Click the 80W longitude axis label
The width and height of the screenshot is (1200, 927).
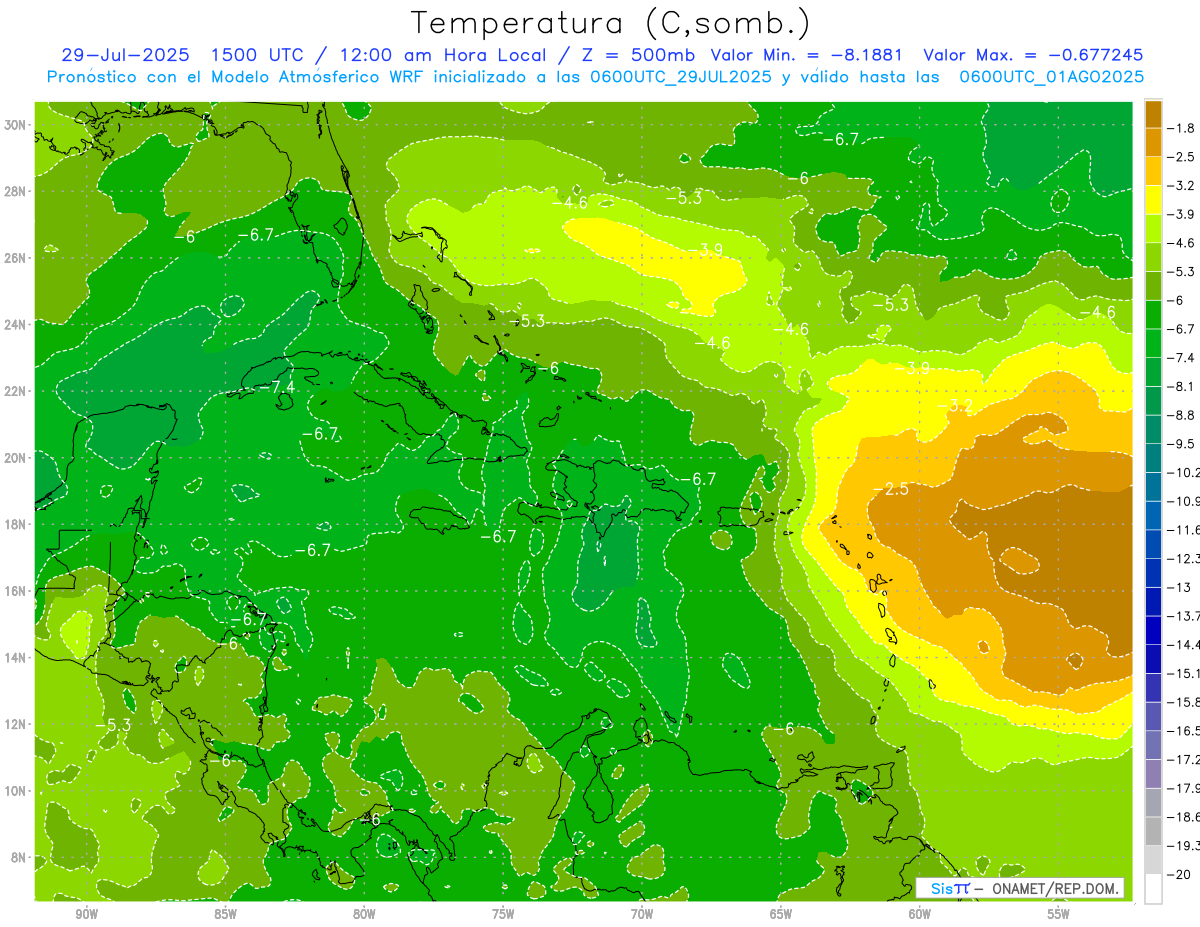(x=364, y=915)
